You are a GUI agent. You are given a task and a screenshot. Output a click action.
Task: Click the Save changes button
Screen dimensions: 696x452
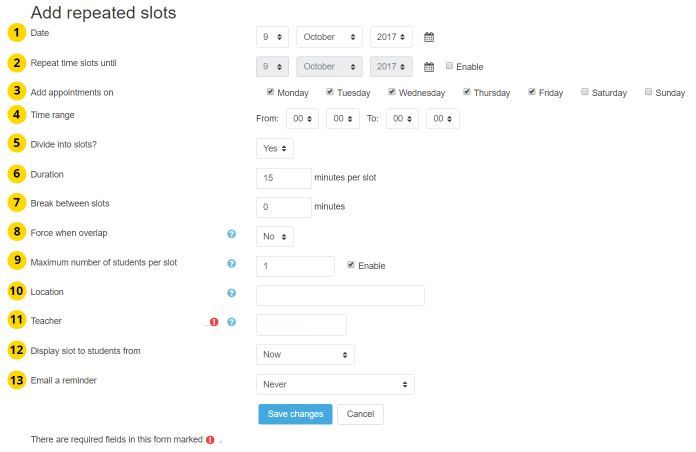[295, 414]
